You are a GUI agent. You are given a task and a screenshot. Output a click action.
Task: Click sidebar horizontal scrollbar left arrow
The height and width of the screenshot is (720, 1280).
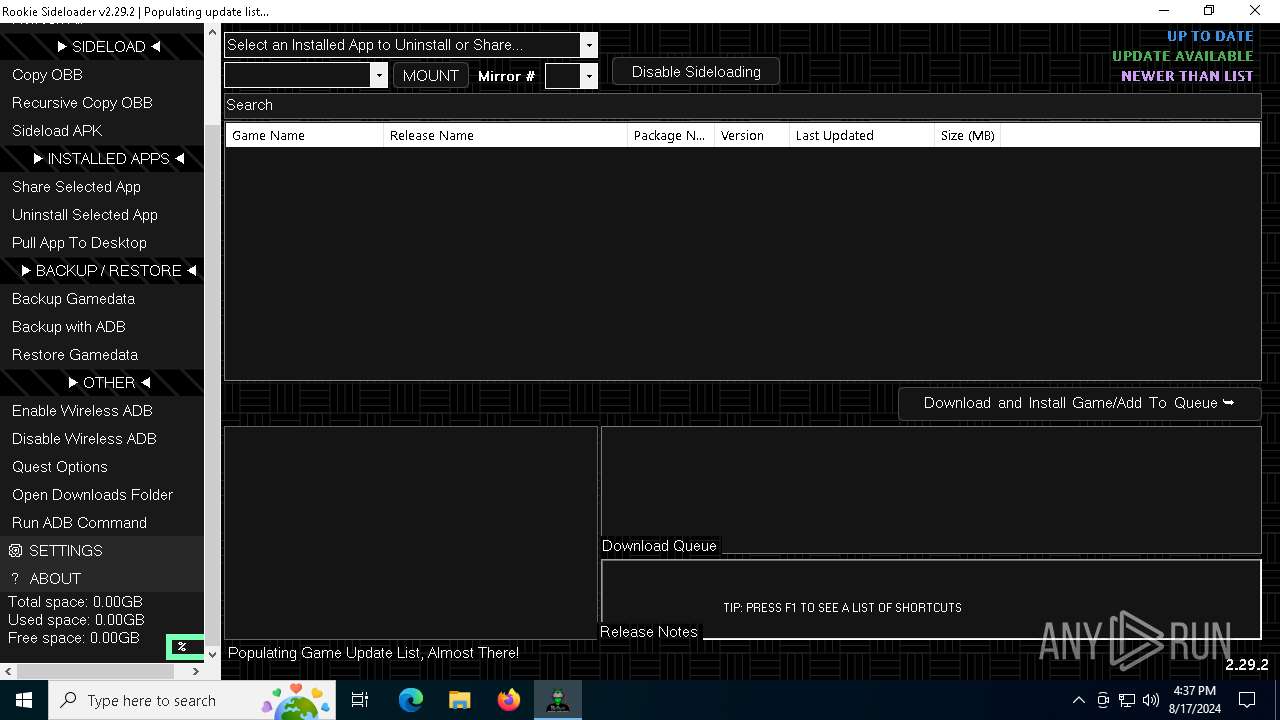click(8, 671)
